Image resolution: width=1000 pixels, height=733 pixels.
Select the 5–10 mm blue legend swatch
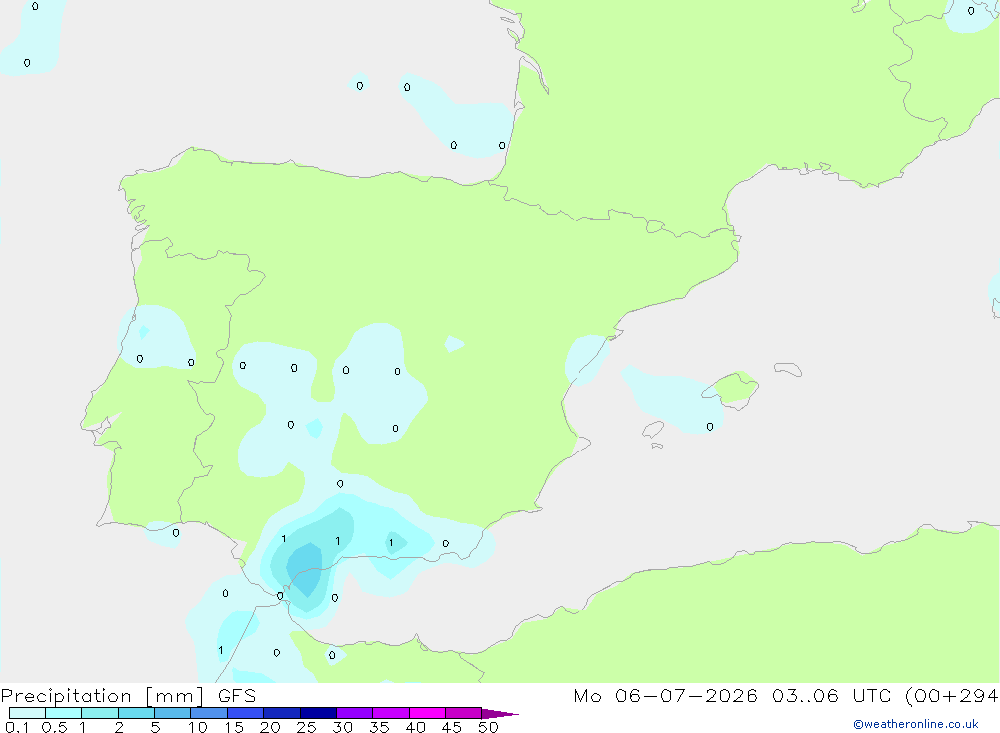tap(173, 713)
